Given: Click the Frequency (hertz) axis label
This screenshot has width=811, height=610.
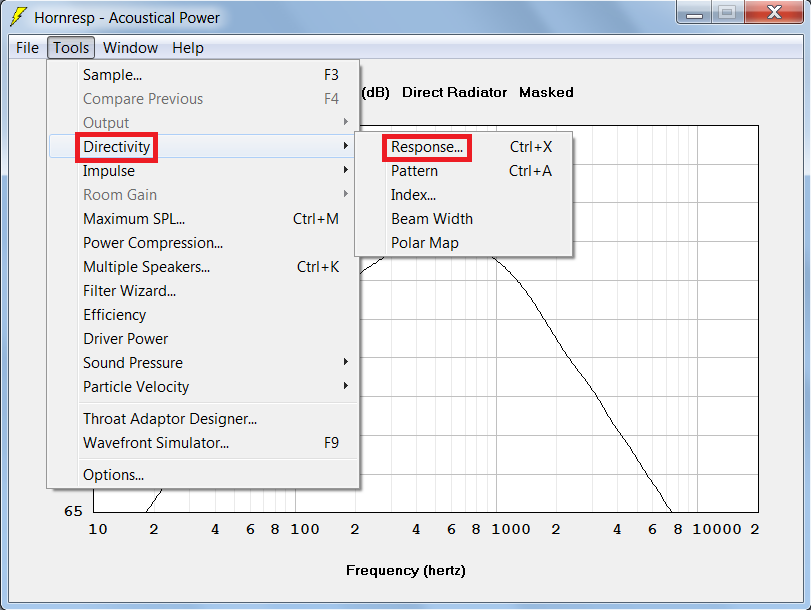Looking at the screenshot, I should click(406, 570).
